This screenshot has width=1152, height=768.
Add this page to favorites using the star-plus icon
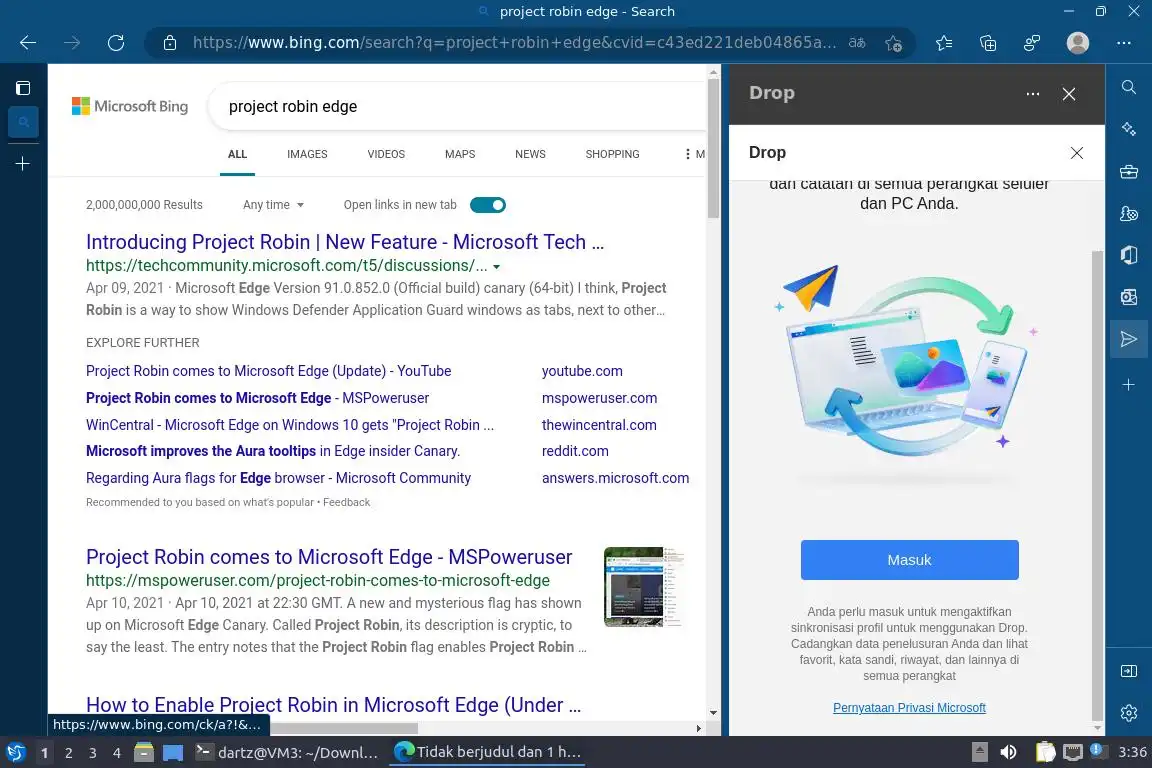coord(893,43)
